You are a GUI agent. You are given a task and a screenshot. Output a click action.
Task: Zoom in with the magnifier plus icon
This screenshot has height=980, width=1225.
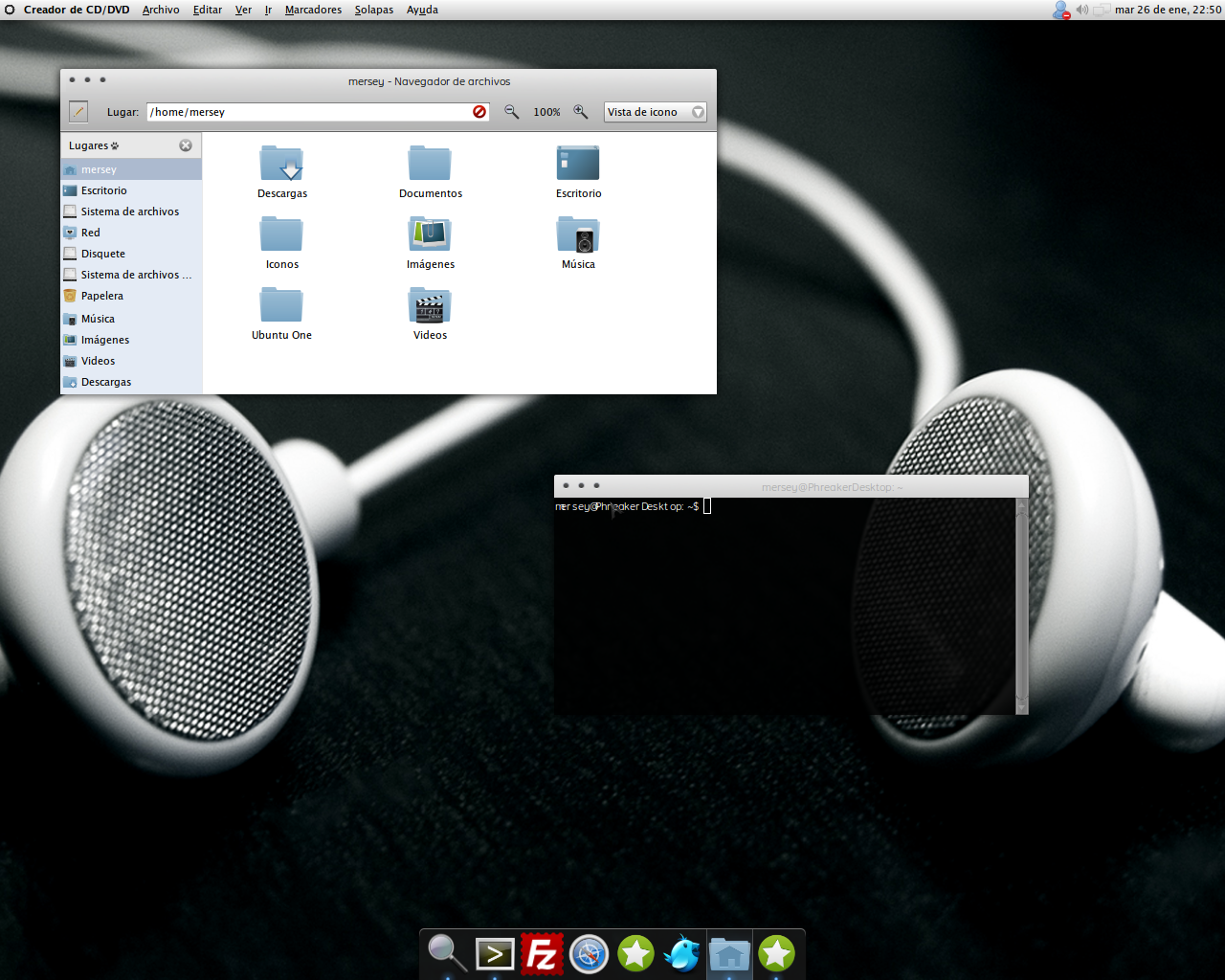click(581, 112)
